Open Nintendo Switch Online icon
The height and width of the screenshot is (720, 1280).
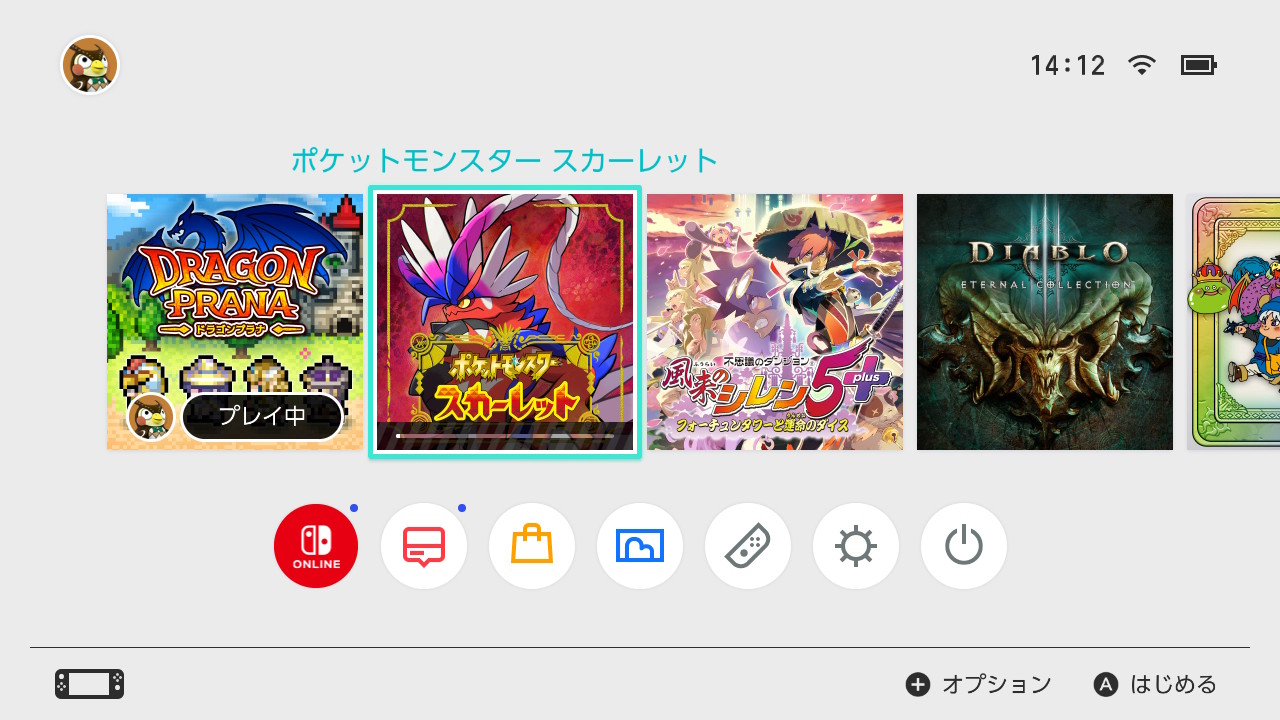[316, 546]
